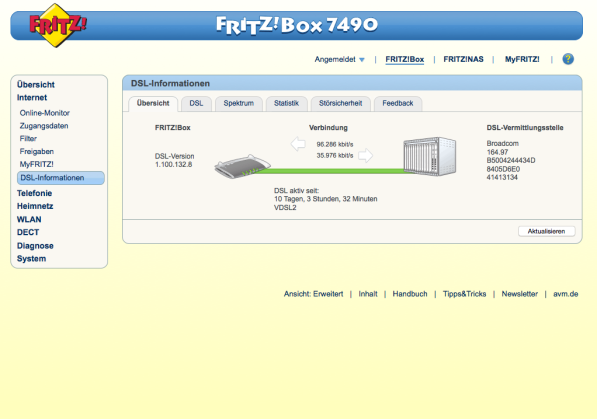Image resolution: width=597 pixels, height=419 pixels.
Task: Expand the Heimnetz menu section
Action: click(x=35, y=206)
